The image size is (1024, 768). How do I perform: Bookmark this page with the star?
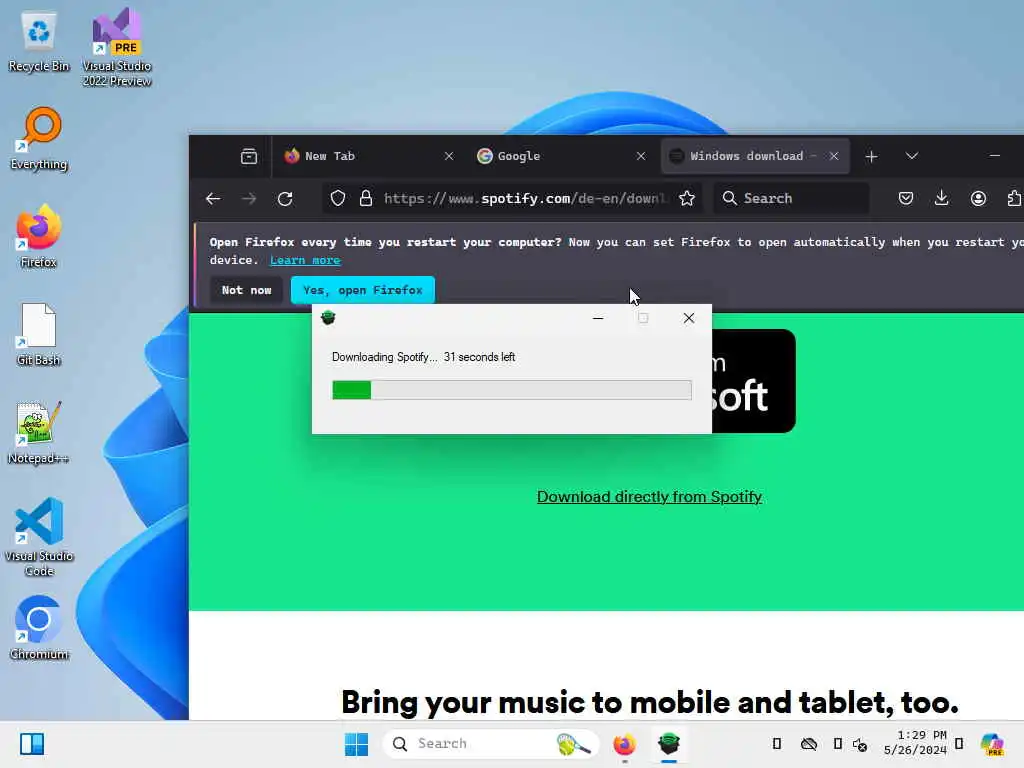686,199
